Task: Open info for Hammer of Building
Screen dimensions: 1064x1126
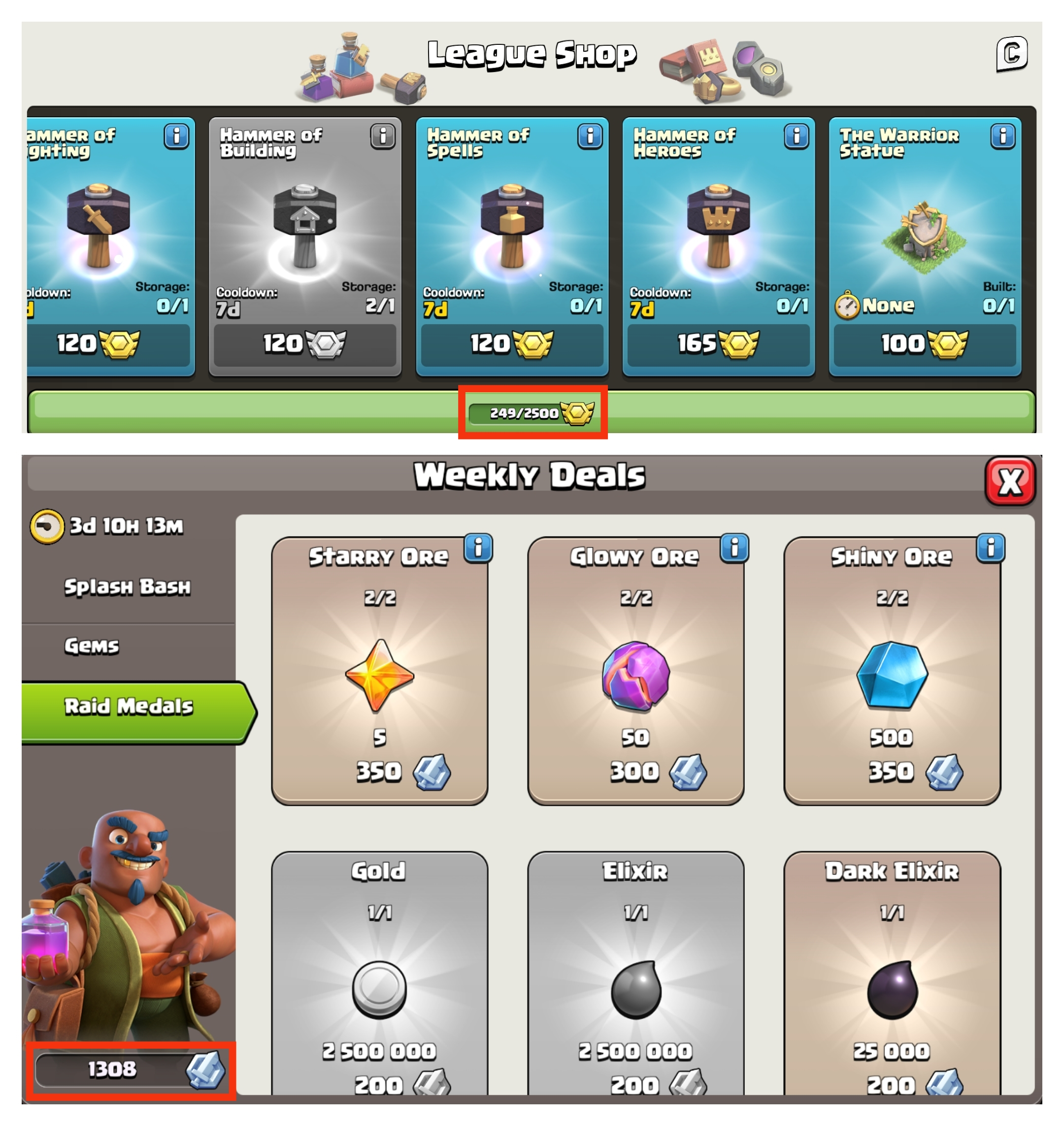Action: pyautogui.click(x=383, y=136)
